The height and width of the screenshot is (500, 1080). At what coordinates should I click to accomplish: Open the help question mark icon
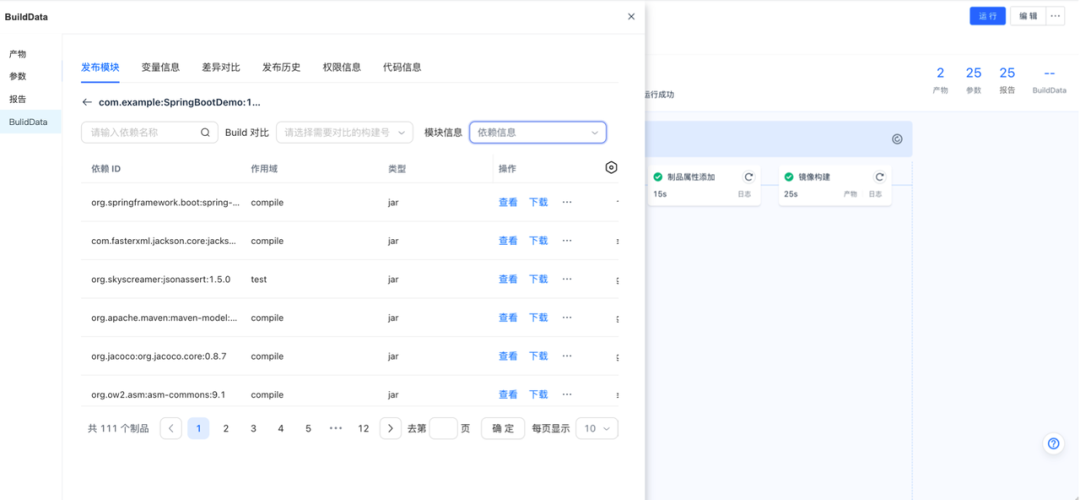1053,444
